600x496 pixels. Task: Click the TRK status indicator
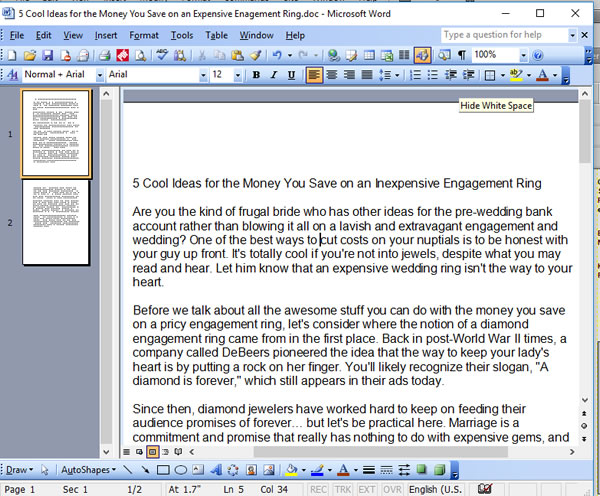point(342,489)
